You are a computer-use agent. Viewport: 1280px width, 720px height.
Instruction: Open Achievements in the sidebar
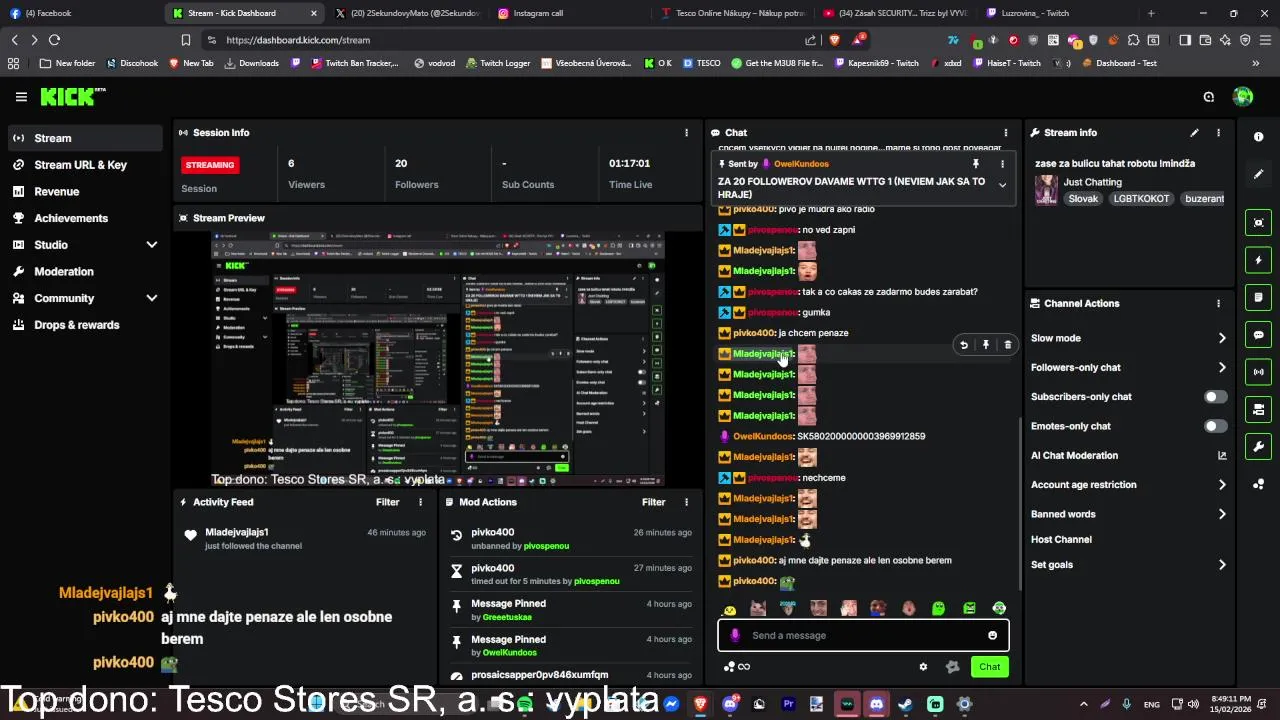click(84, 218)
